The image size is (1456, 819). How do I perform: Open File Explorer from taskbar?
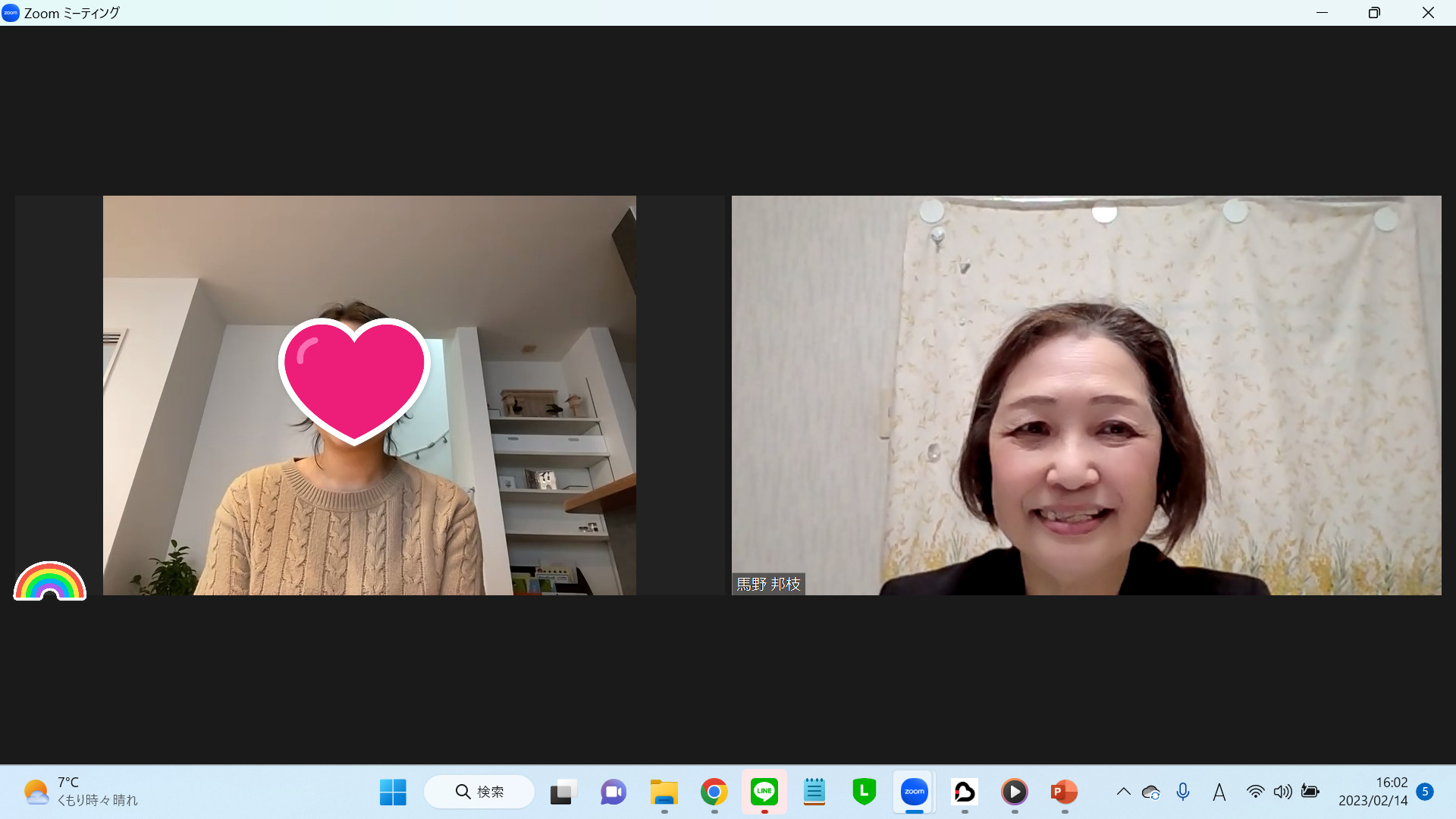tap(664, 792)
